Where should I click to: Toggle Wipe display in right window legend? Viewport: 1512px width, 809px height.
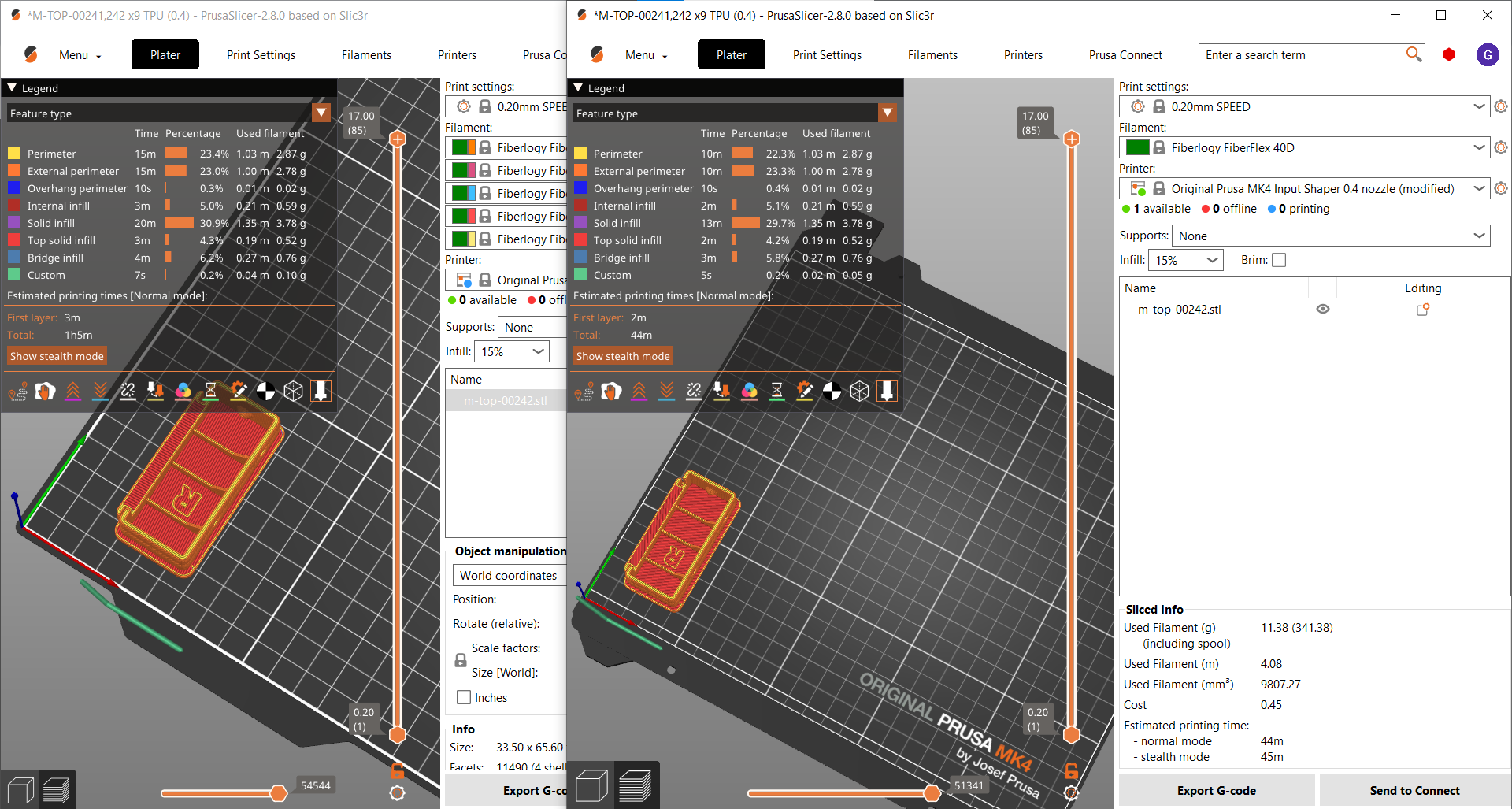[611, 391]
